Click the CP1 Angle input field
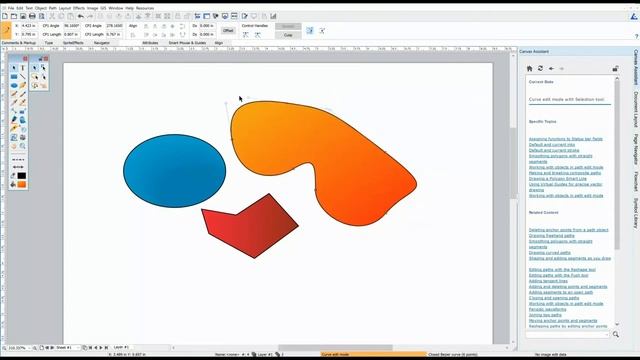The image size is (640, 360). pos(72,26)
